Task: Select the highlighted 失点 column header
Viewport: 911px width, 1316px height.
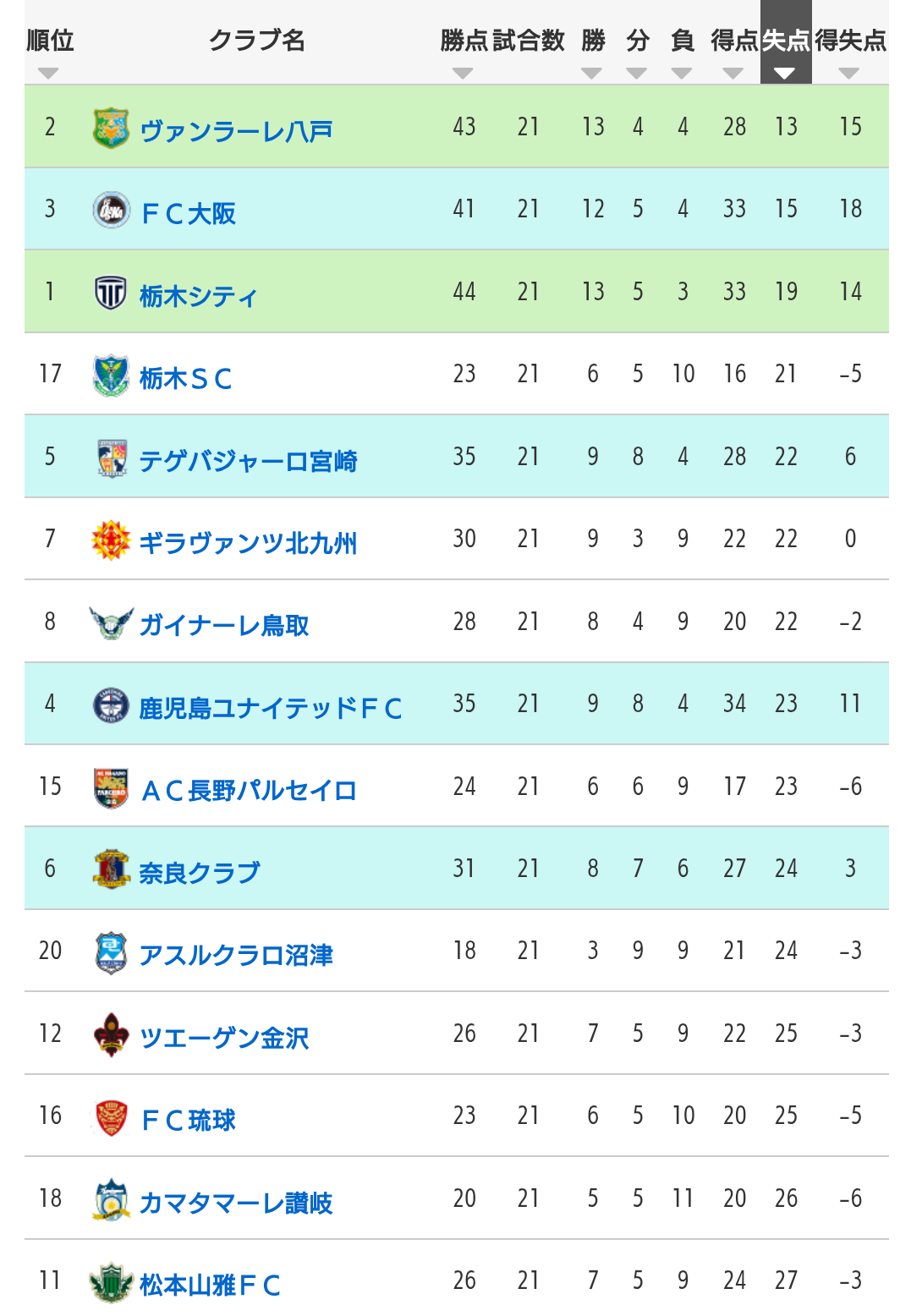Action: 786,42
